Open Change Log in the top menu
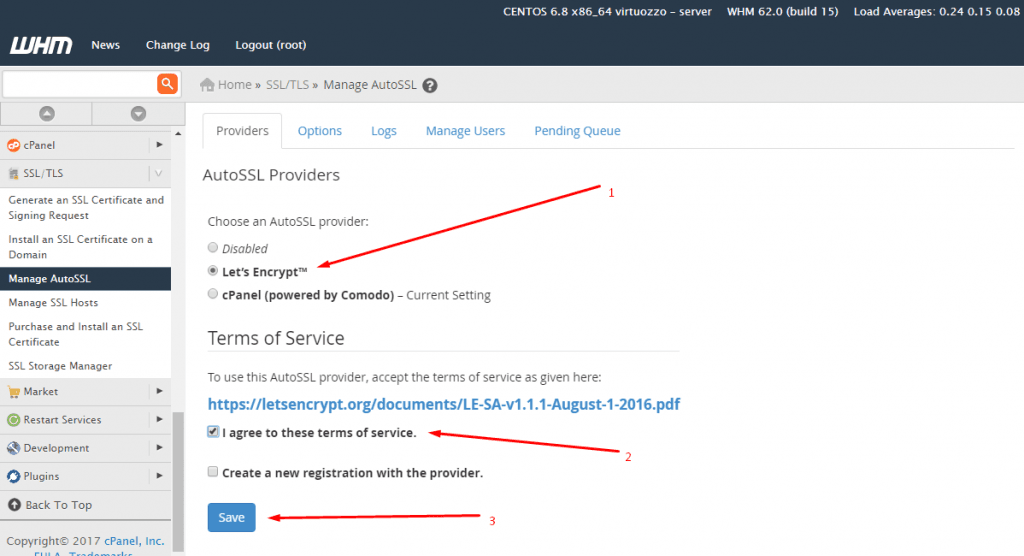The width and height of the screenshot is (1024, 556). 178,45
